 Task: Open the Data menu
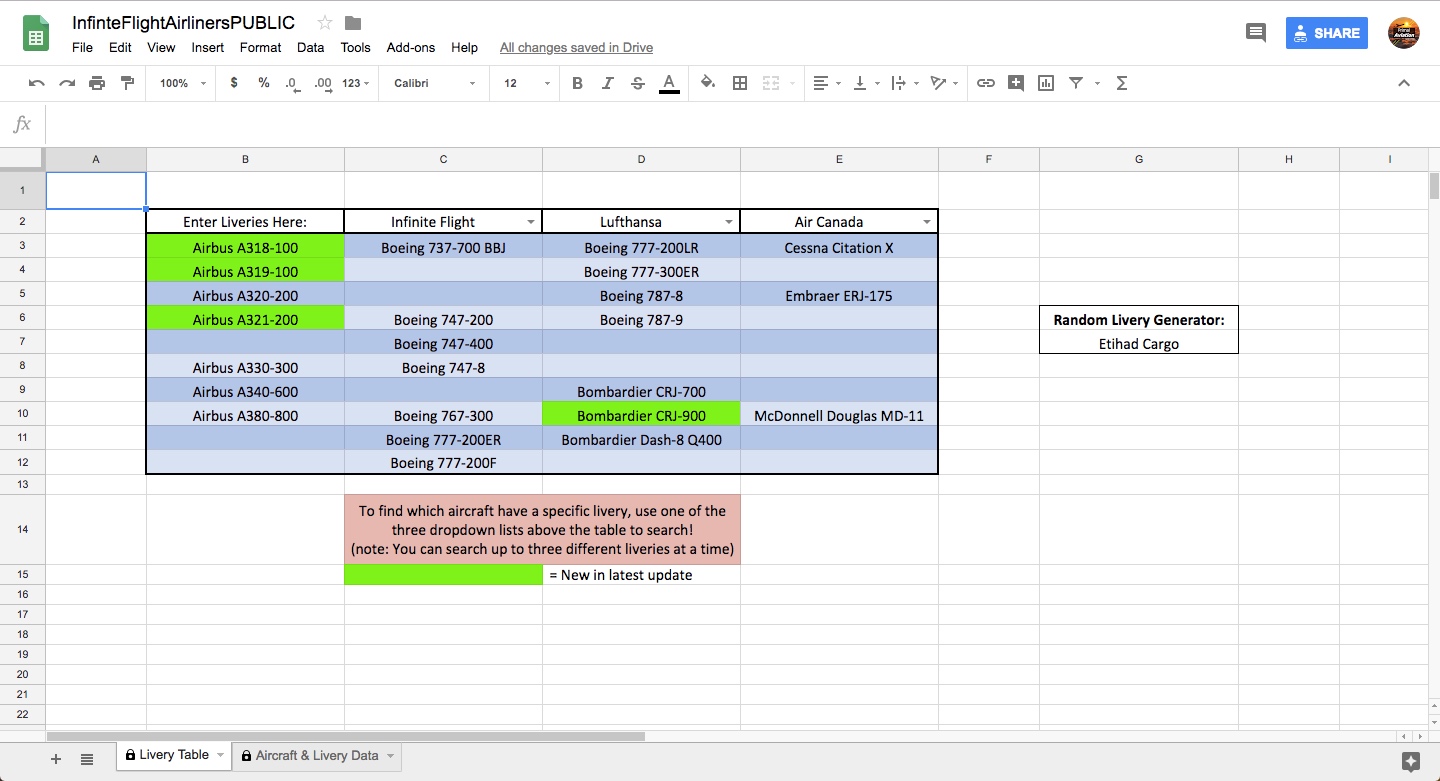pos(310,47)
